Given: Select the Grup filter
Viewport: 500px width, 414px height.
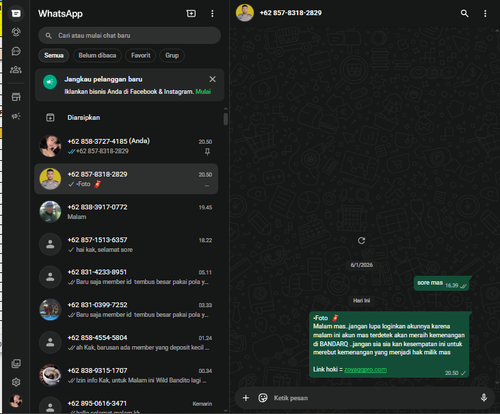Looking at the screenshot, I should [172, 55].
